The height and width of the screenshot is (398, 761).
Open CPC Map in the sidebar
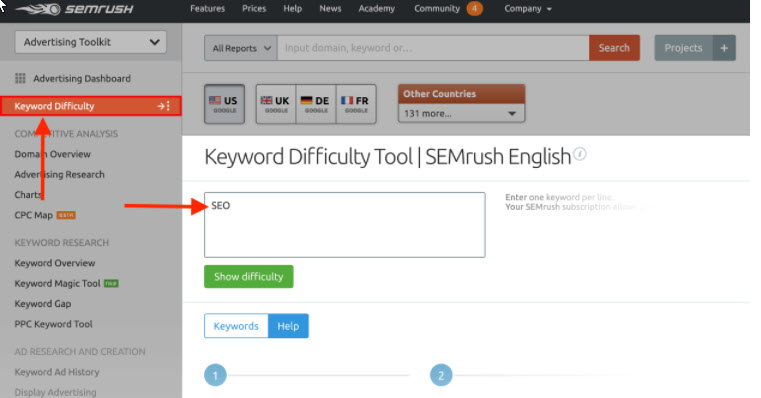[33, 215]
